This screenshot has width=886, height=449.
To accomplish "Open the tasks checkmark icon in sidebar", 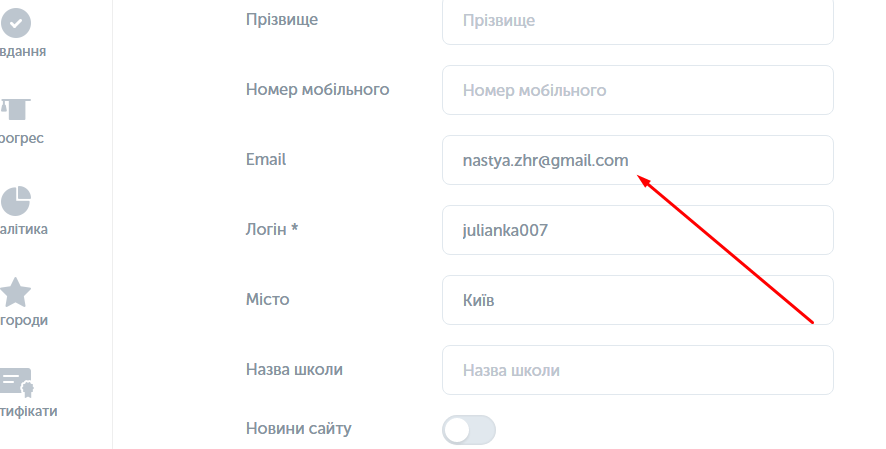I will (15, 23).
